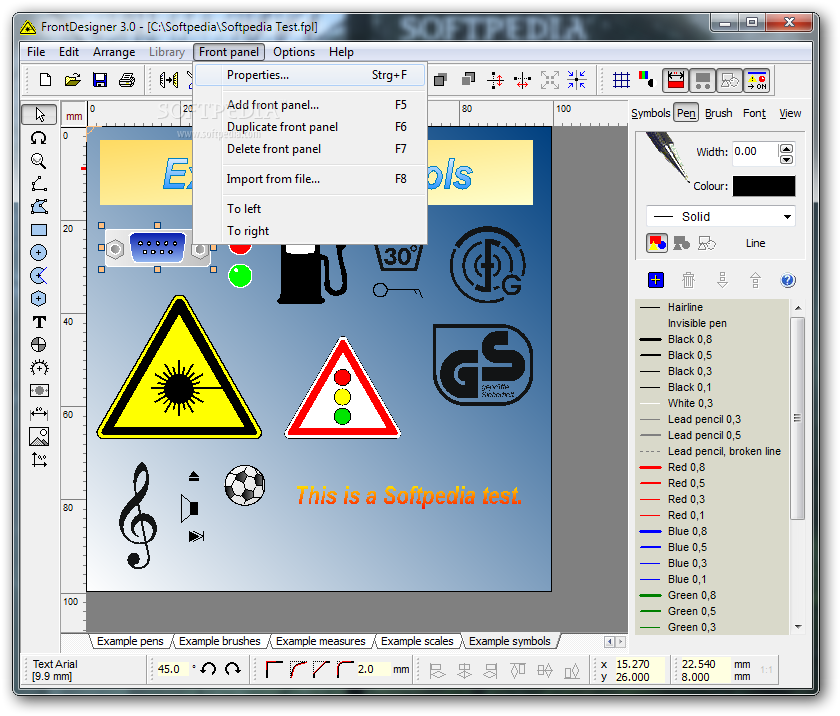Click the 2.0 mm corner radius field

(x=372, y=669)
